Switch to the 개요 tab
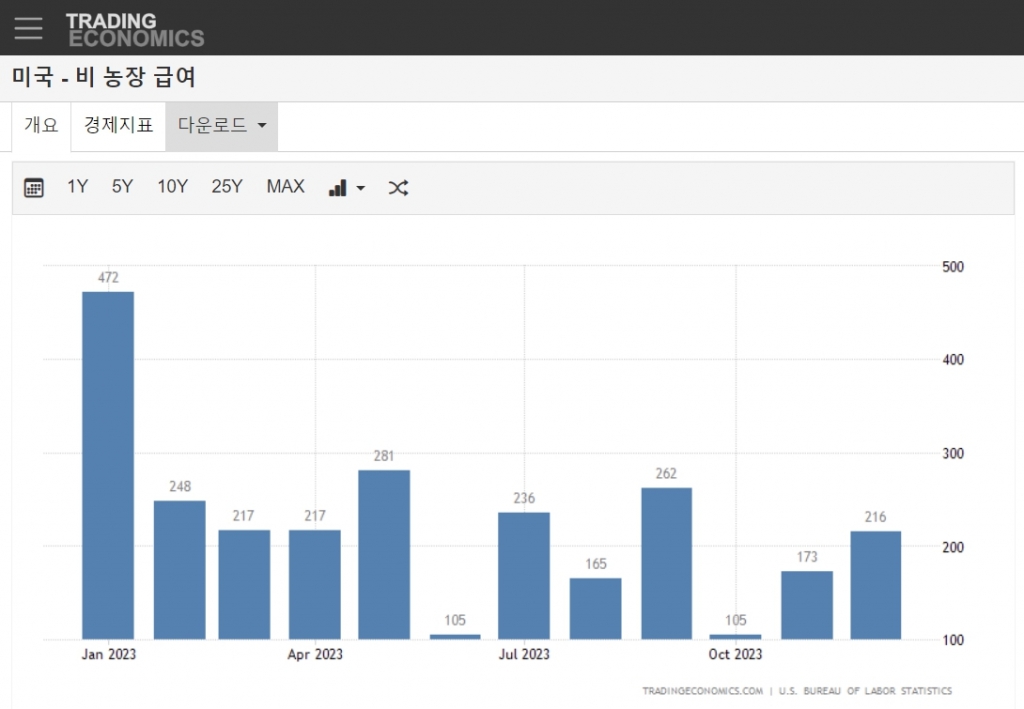Viewport: 1024px width, 709px height. (42, 126)
